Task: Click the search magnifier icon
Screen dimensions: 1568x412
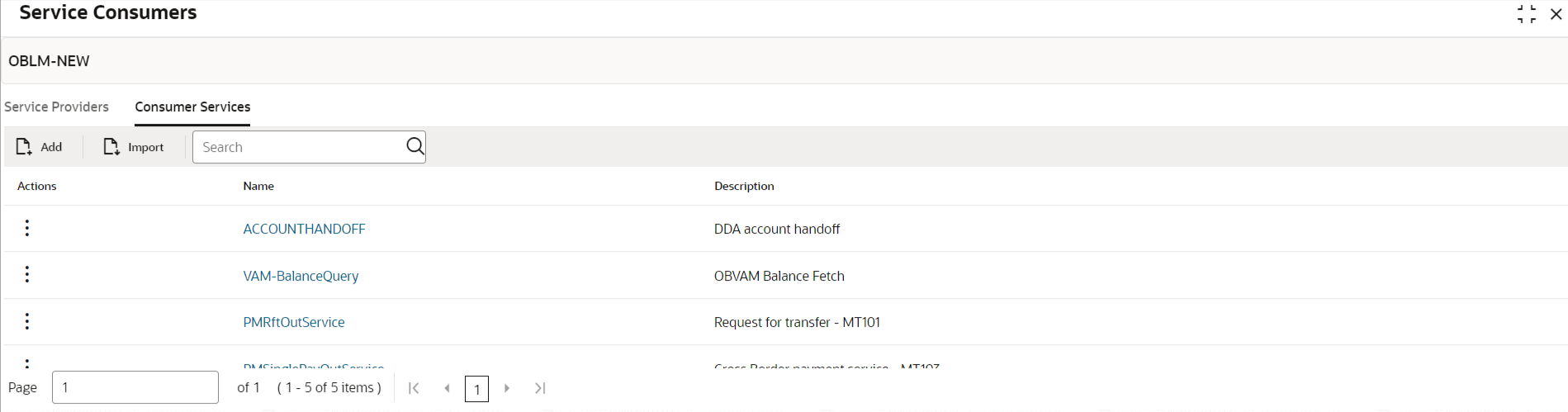Action: point(415,146)
